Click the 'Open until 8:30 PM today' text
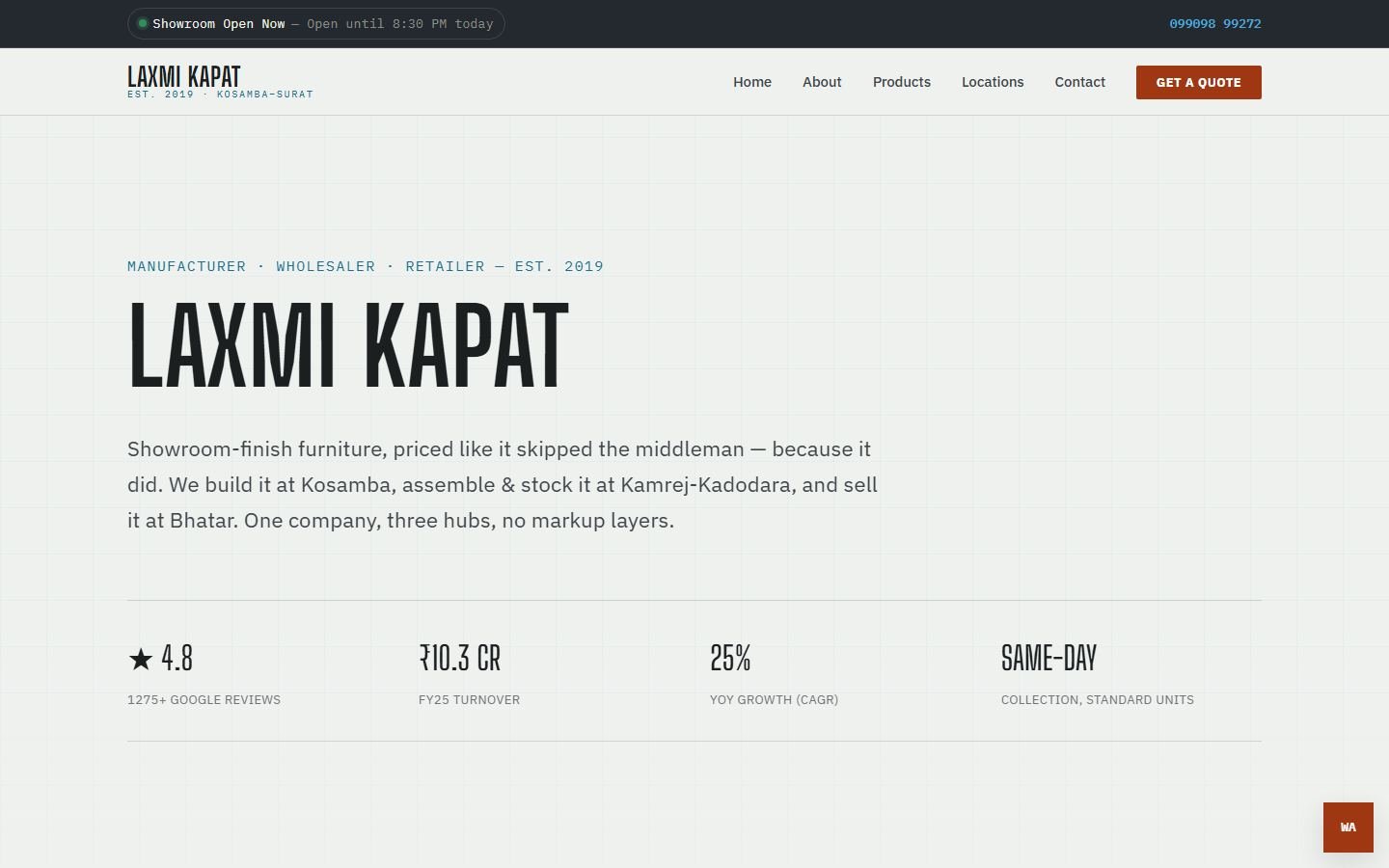 [x=400, y=24]
